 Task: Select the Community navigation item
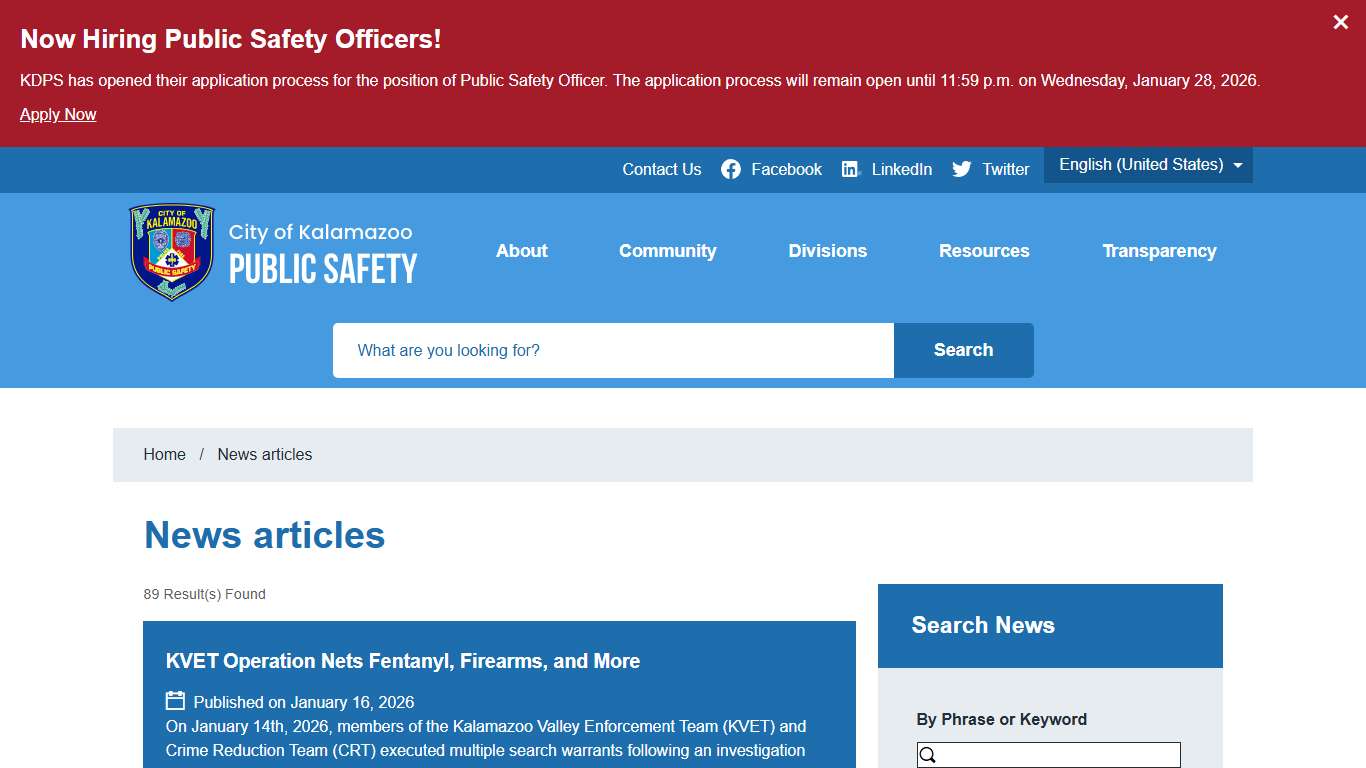pyautogui.click(x=667, y=251)
